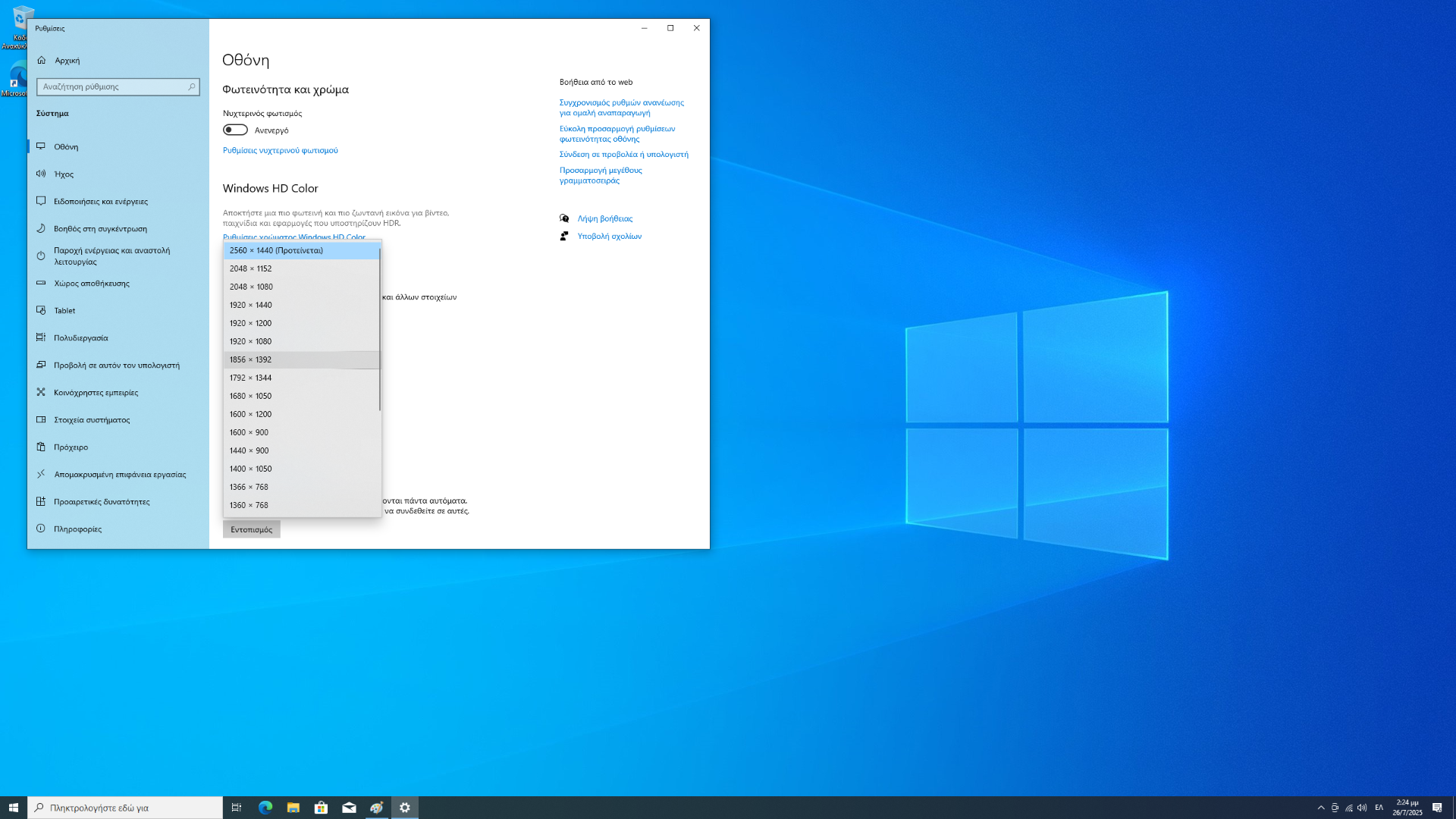
Task: Choose 1400 × 1050 from the list
Action: [301, 469]
